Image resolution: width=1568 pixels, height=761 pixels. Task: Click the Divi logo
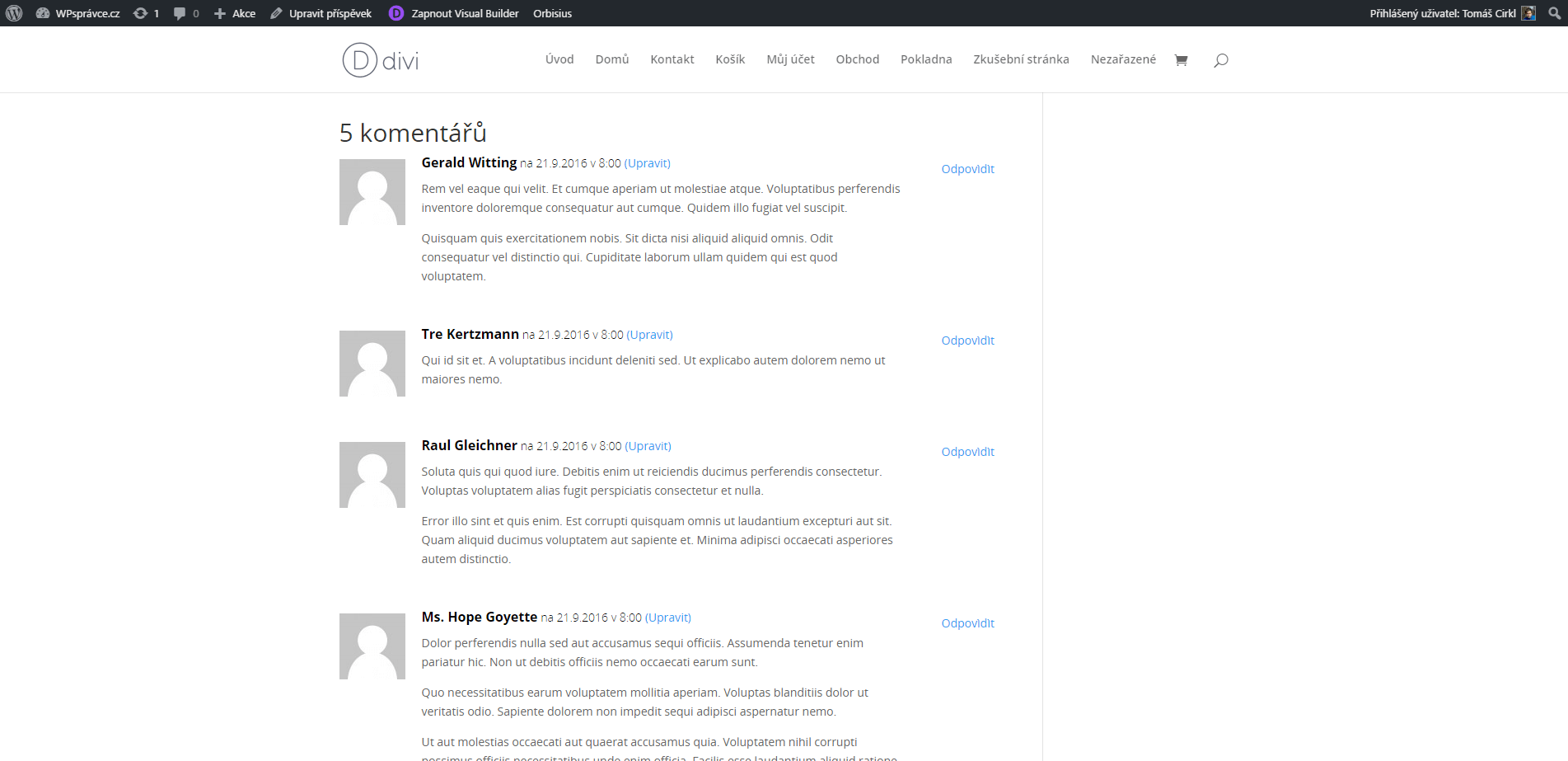381,60
